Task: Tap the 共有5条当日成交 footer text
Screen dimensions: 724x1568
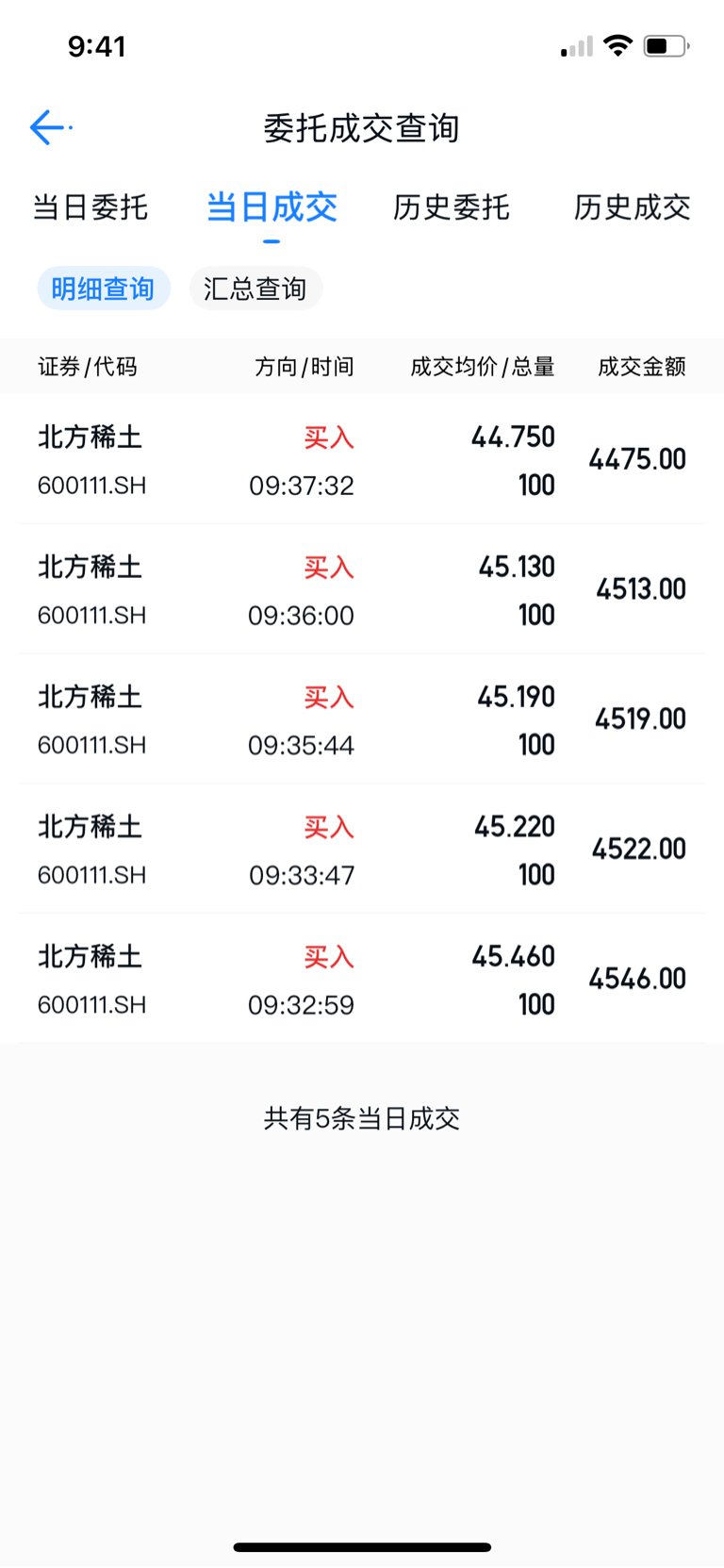Action: pos(362,1119)
